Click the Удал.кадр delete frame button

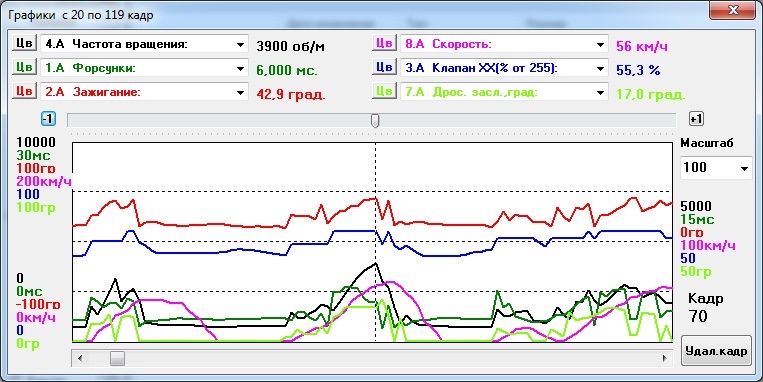coord(716,351)
